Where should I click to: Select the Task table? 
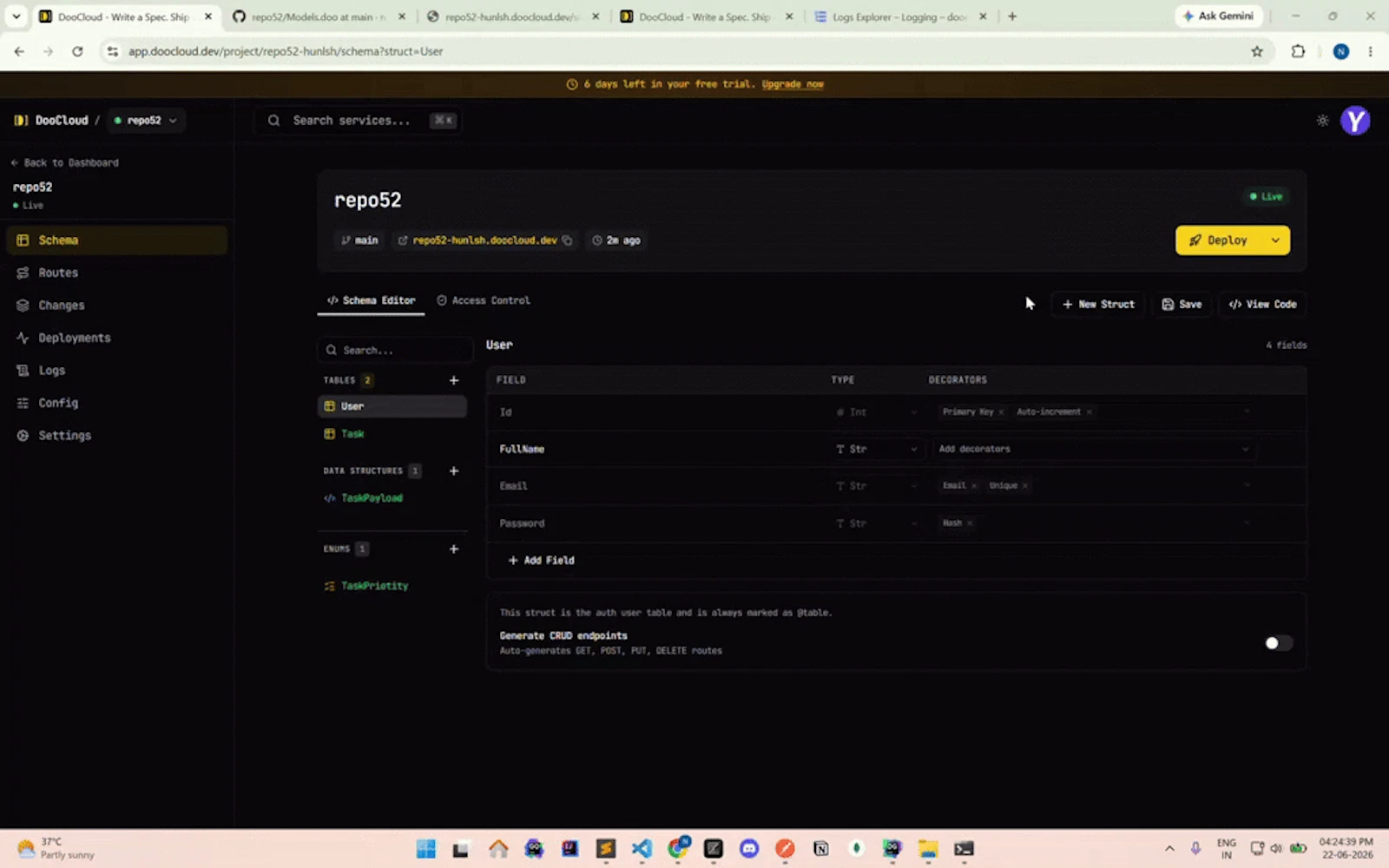[392, 434]
